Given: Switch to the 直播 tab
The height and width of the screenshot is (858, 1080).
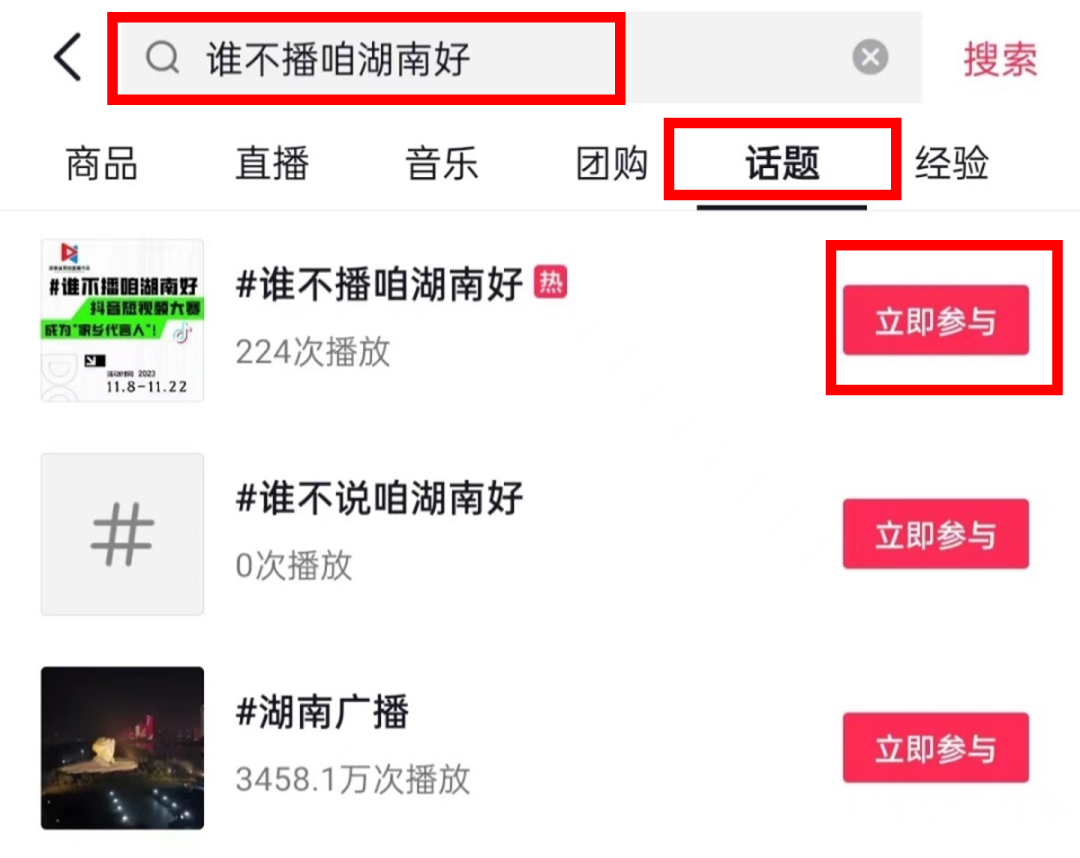Looking at the screenshot, I should 272,164.
